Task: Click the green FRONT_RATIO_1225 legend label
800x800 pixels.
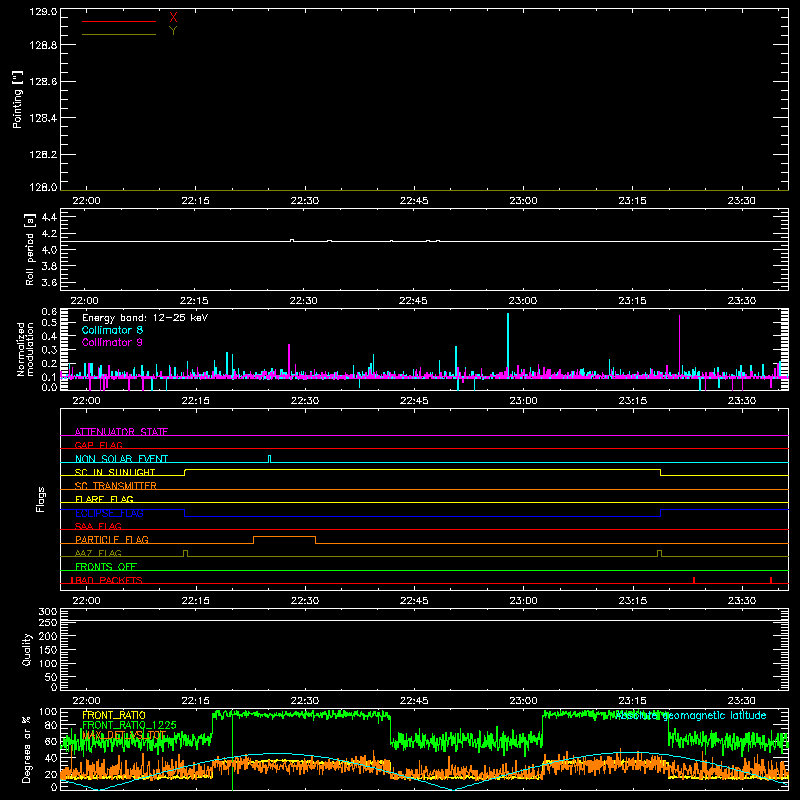Action: point(130,725)
